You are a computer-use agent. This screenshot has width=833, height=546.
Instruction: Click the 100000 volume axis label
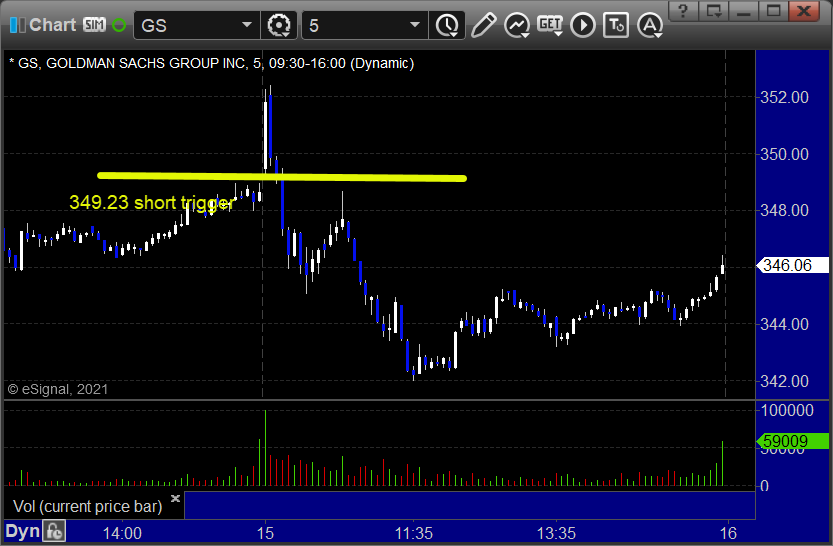click(x=787, y=410)
